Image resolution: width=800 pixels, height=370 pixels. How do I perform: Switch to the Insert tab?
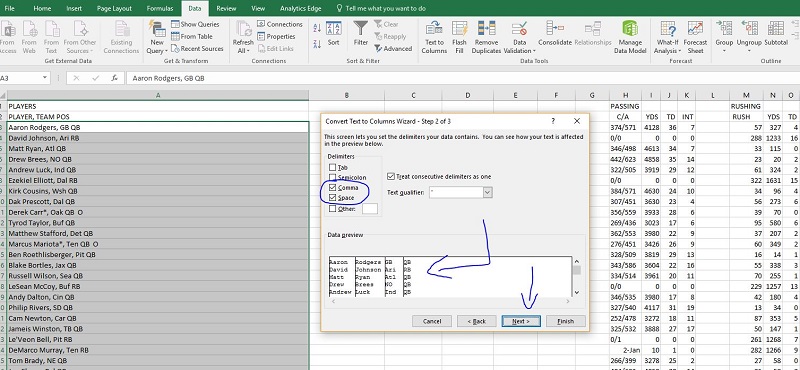(74, 8)
